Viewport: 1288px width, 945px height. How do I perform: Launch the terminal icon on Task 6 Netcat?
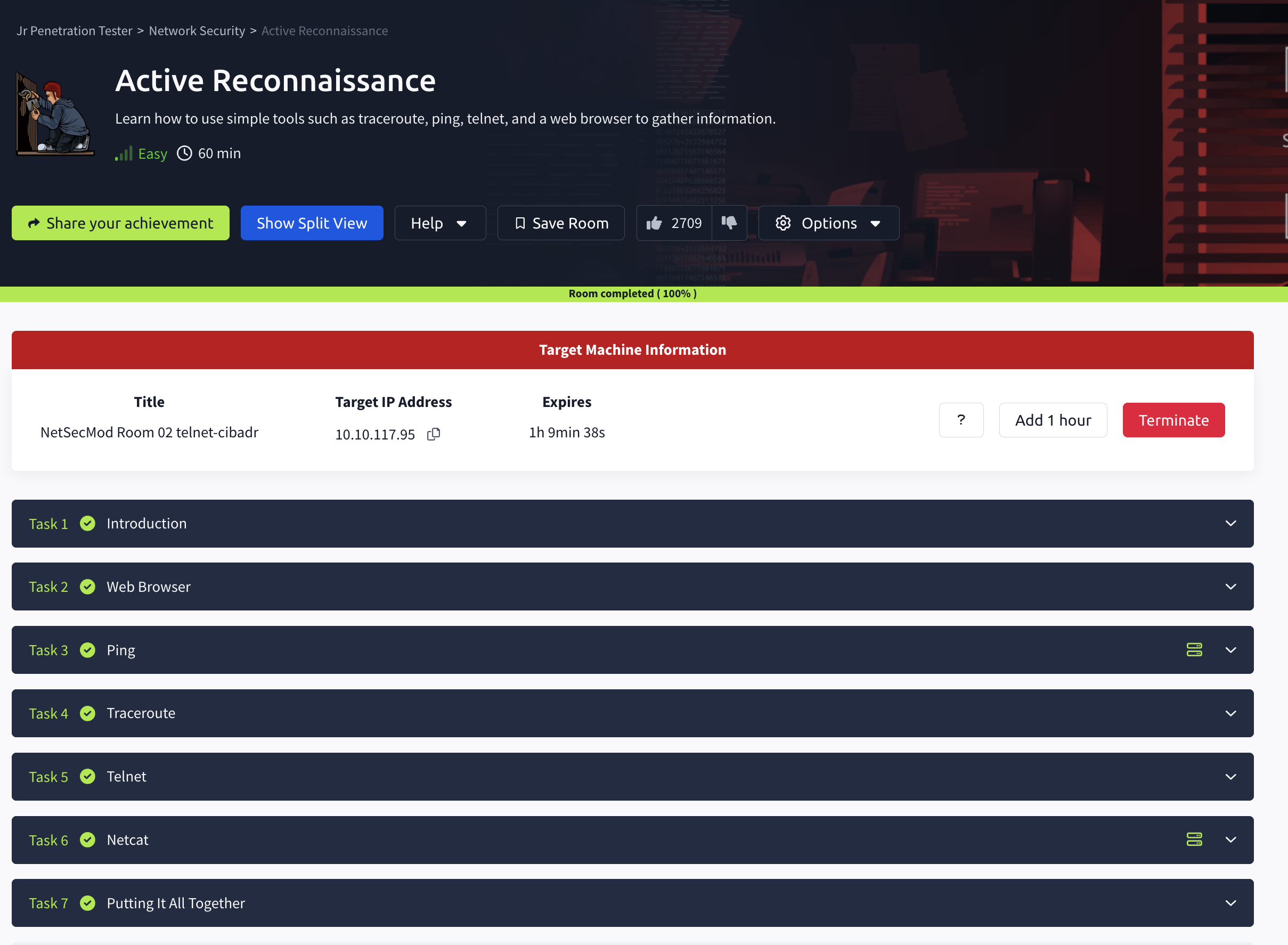1194,840
